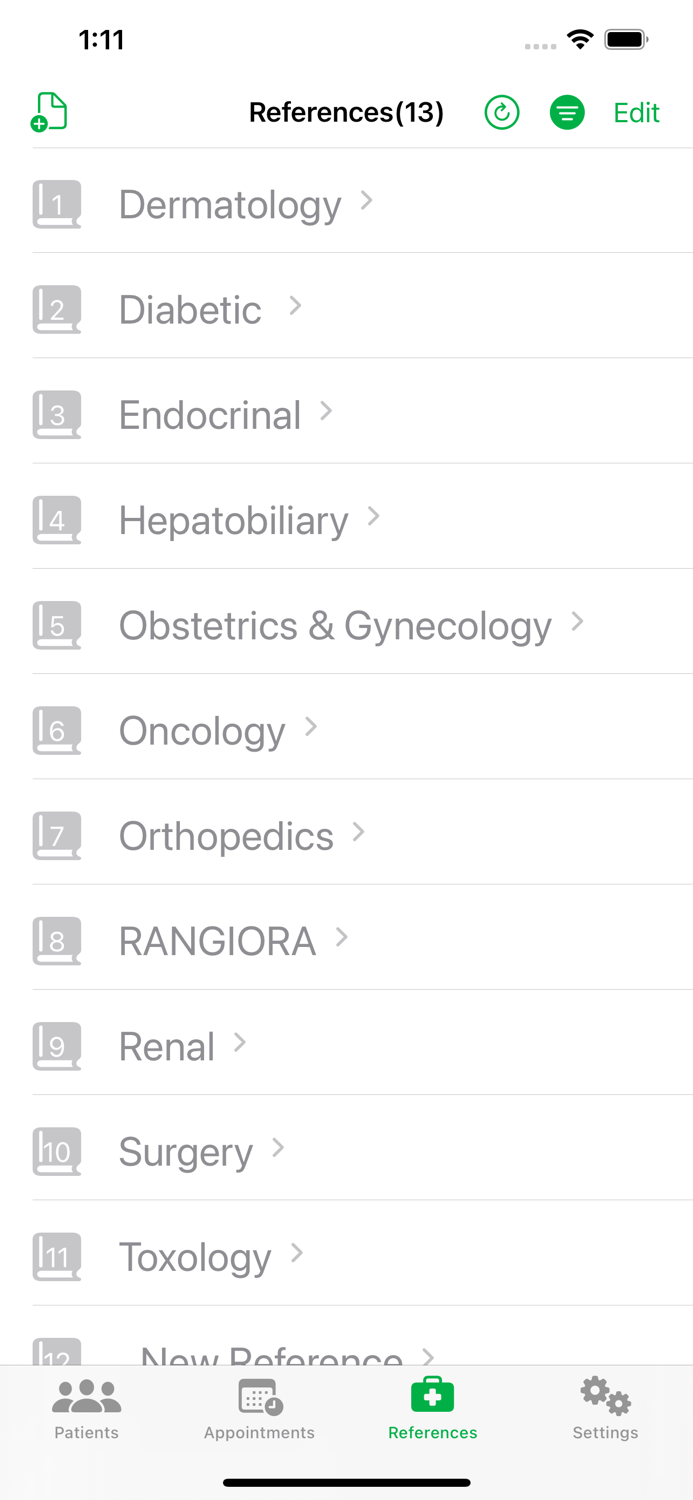This screenshot has width=693, height=1500.
Task: Expand the Obstetrics & Gynecology reference
Action: click(x=335, y=625)
